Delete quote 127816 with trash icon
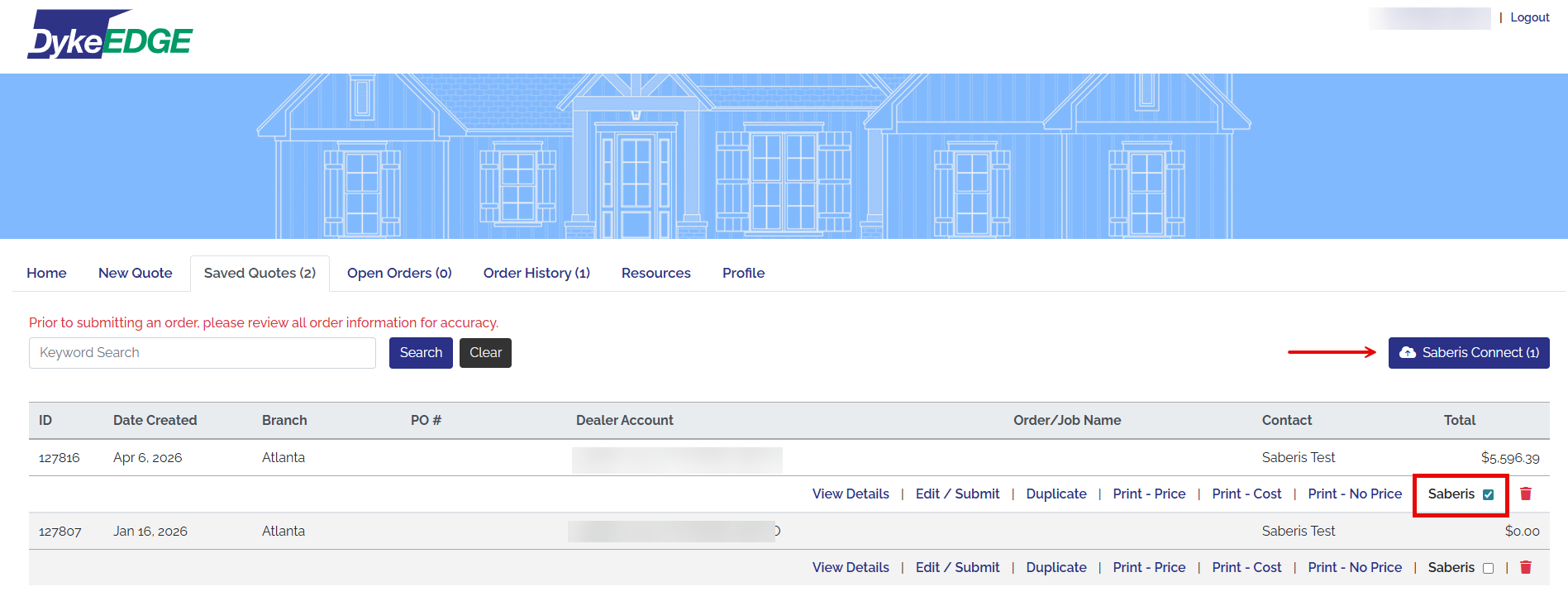 pyautogui.click(x=1525, y=494)
